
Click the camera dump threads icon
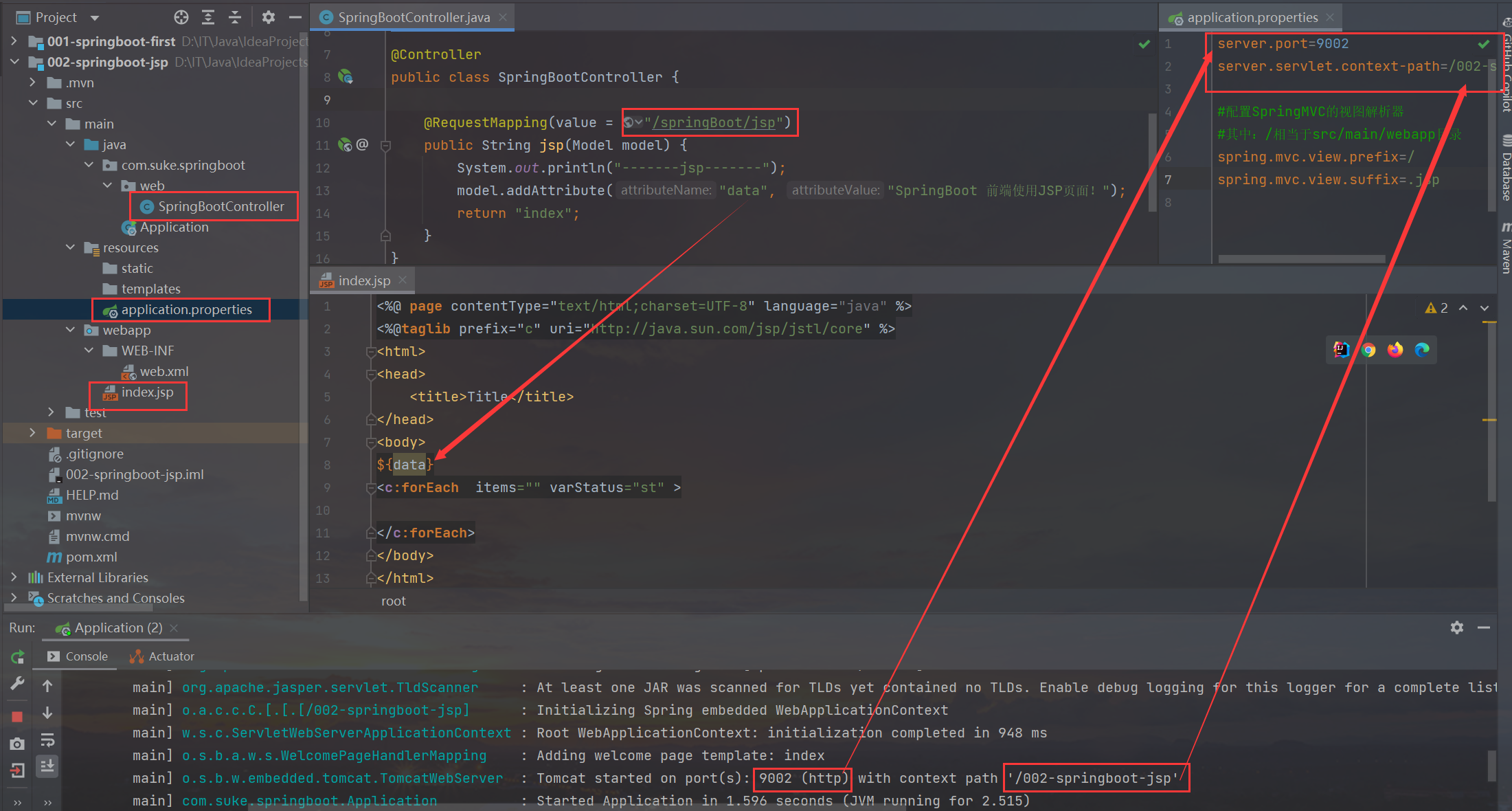[x=18, y=744]
